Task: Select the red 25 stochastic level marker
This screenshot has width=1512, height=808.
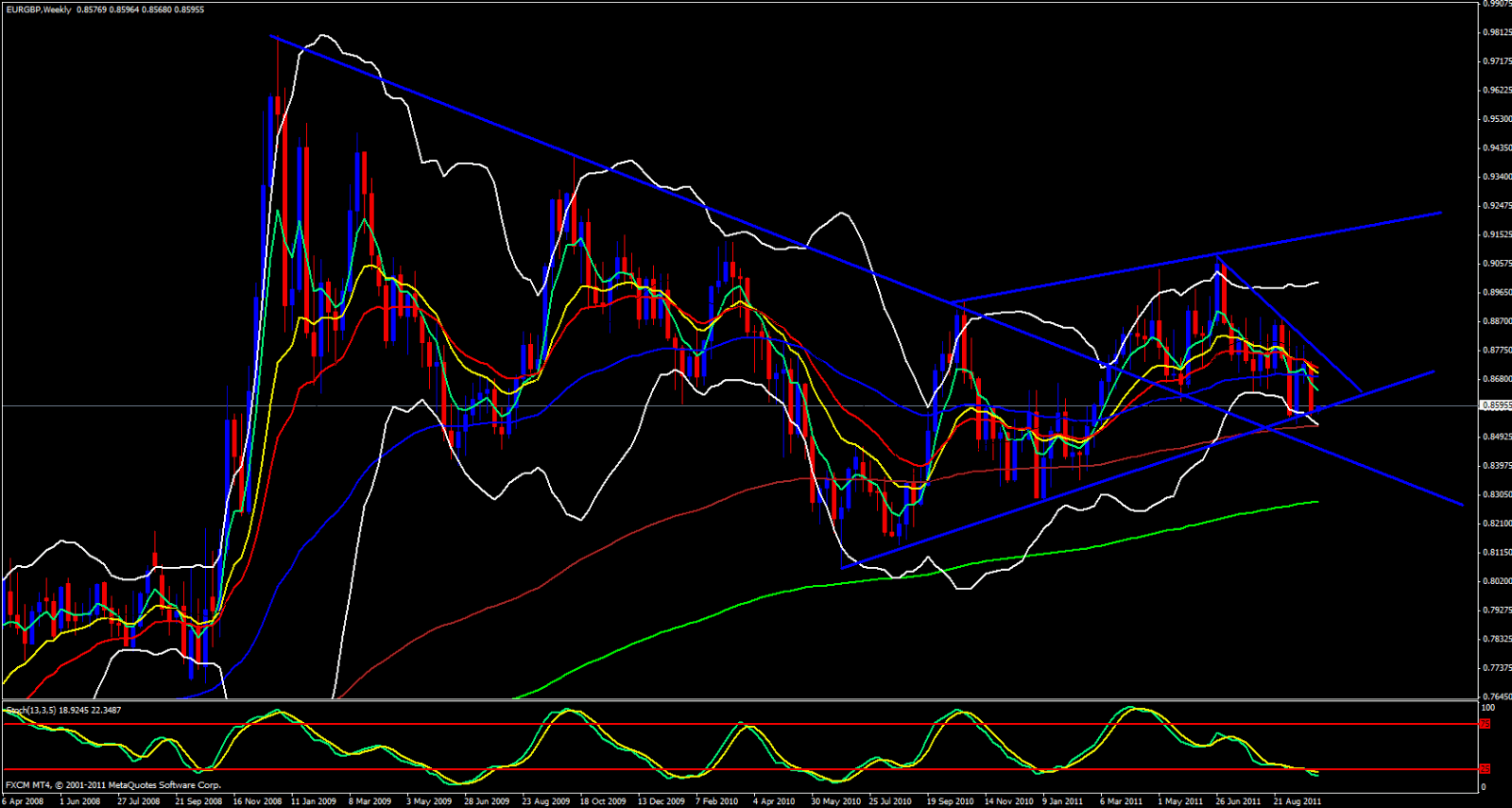Action: (x=1485, y=768)
